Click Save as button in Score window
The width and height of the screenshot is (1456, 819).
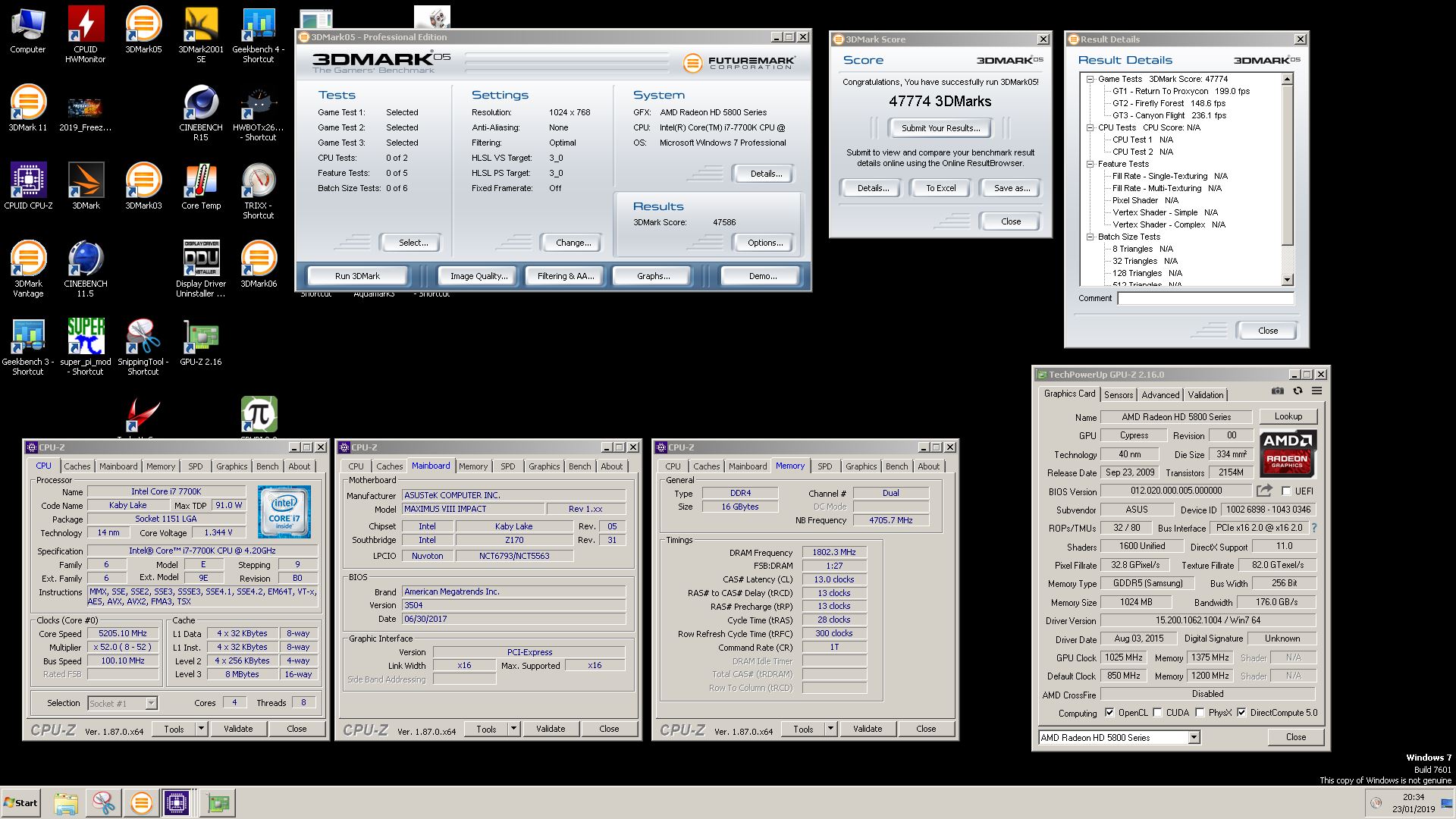(1012, 188)
